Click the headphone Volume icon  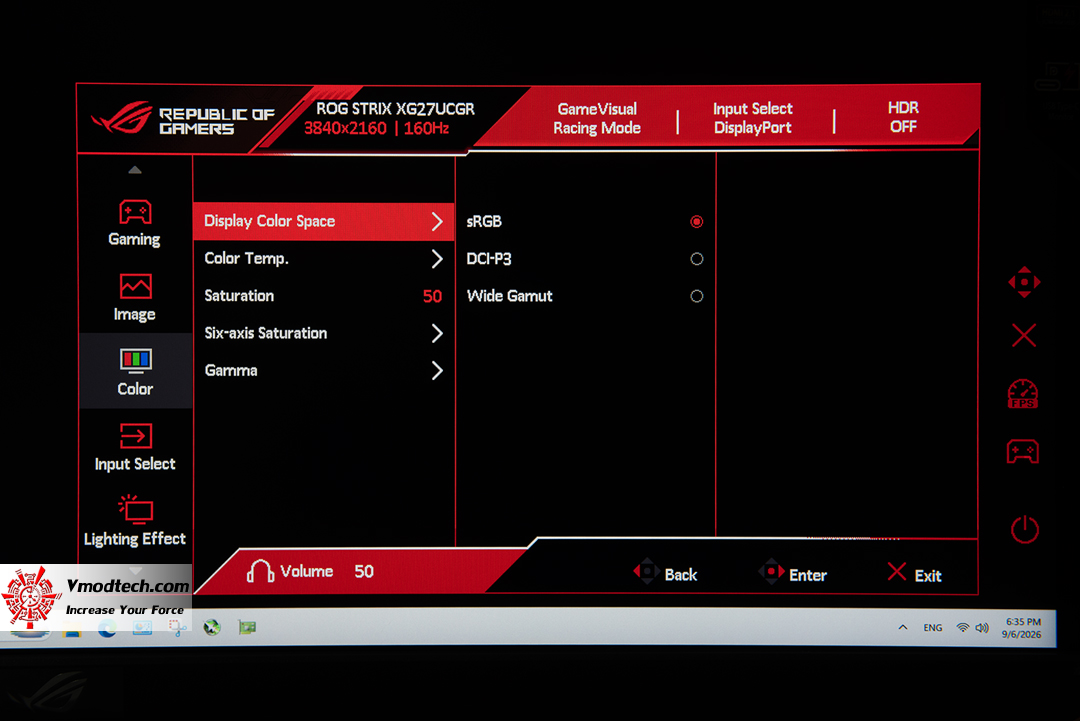pos(260,571)
